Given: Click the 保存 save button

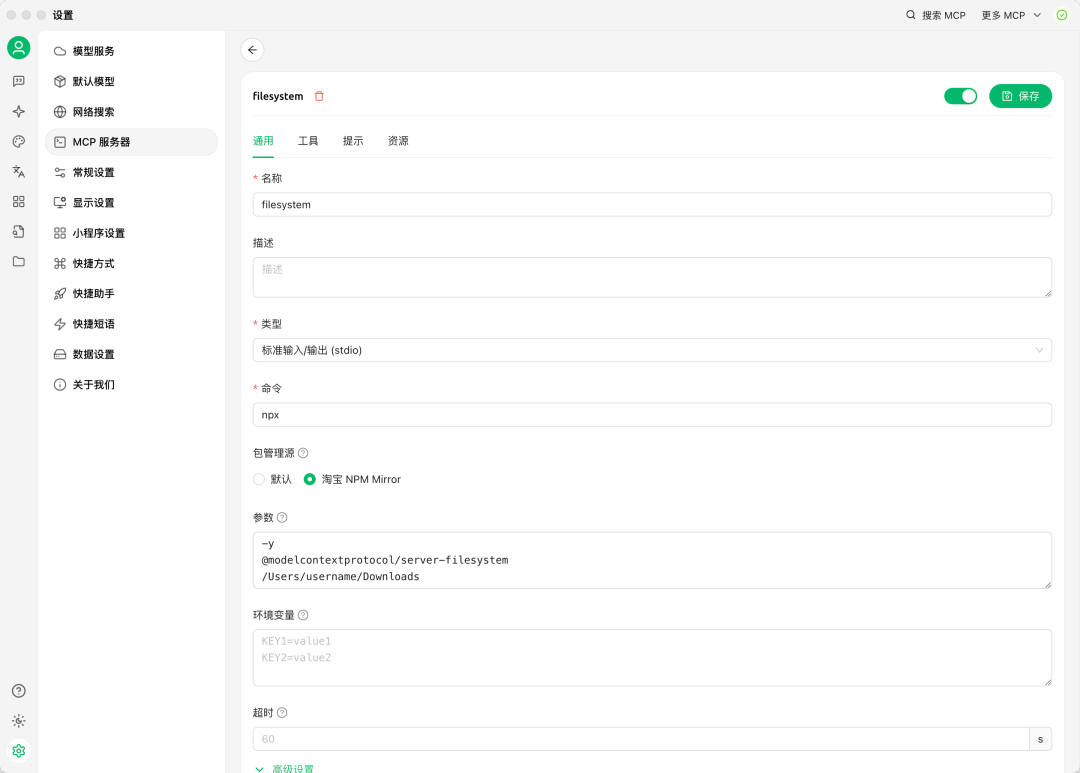Looking at the screenshot, I should [x=1020, y=96].
